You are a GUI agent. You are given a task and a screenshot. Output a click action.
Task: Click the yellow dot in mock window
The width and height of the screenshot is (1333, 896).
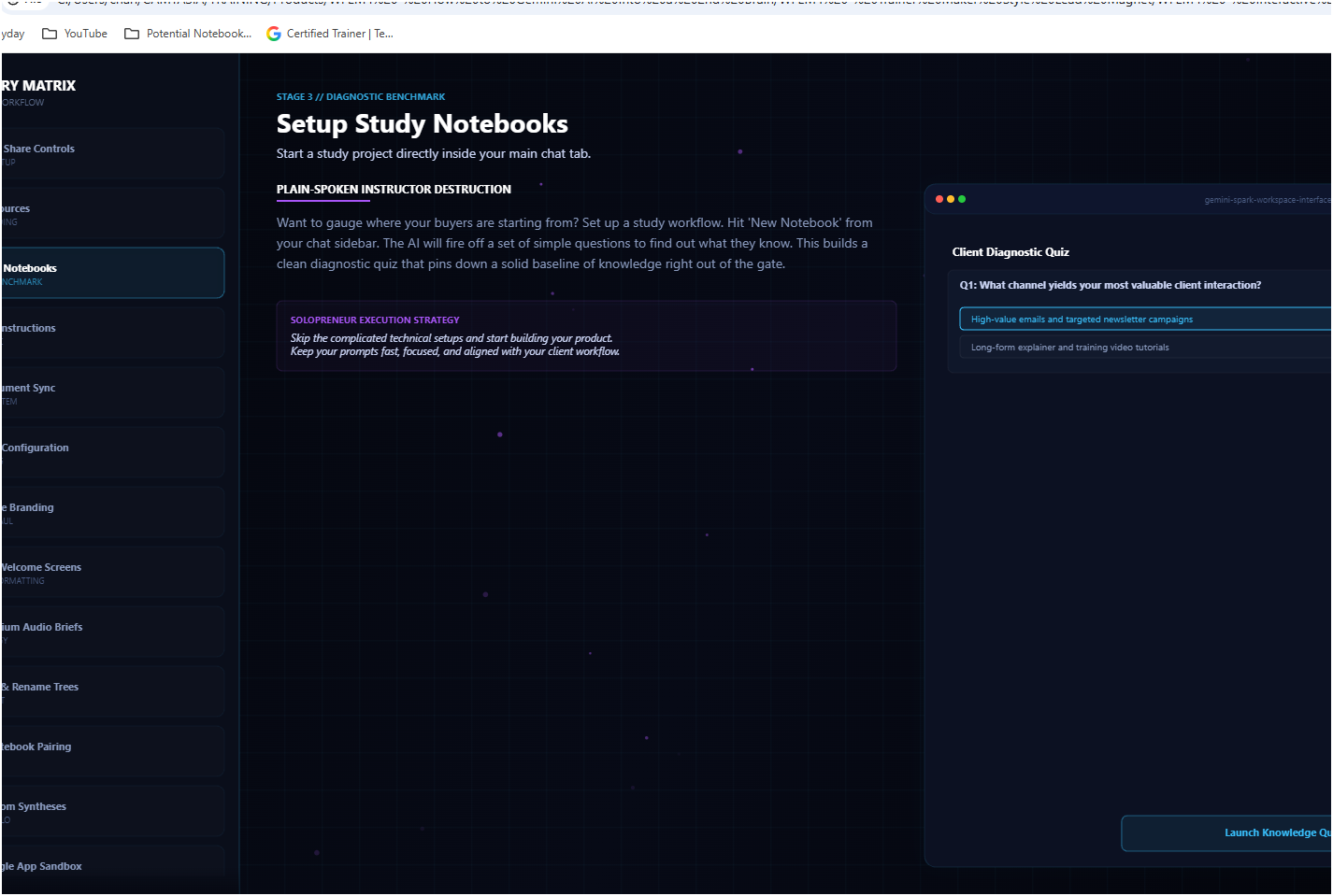click(x=951, y=199)
